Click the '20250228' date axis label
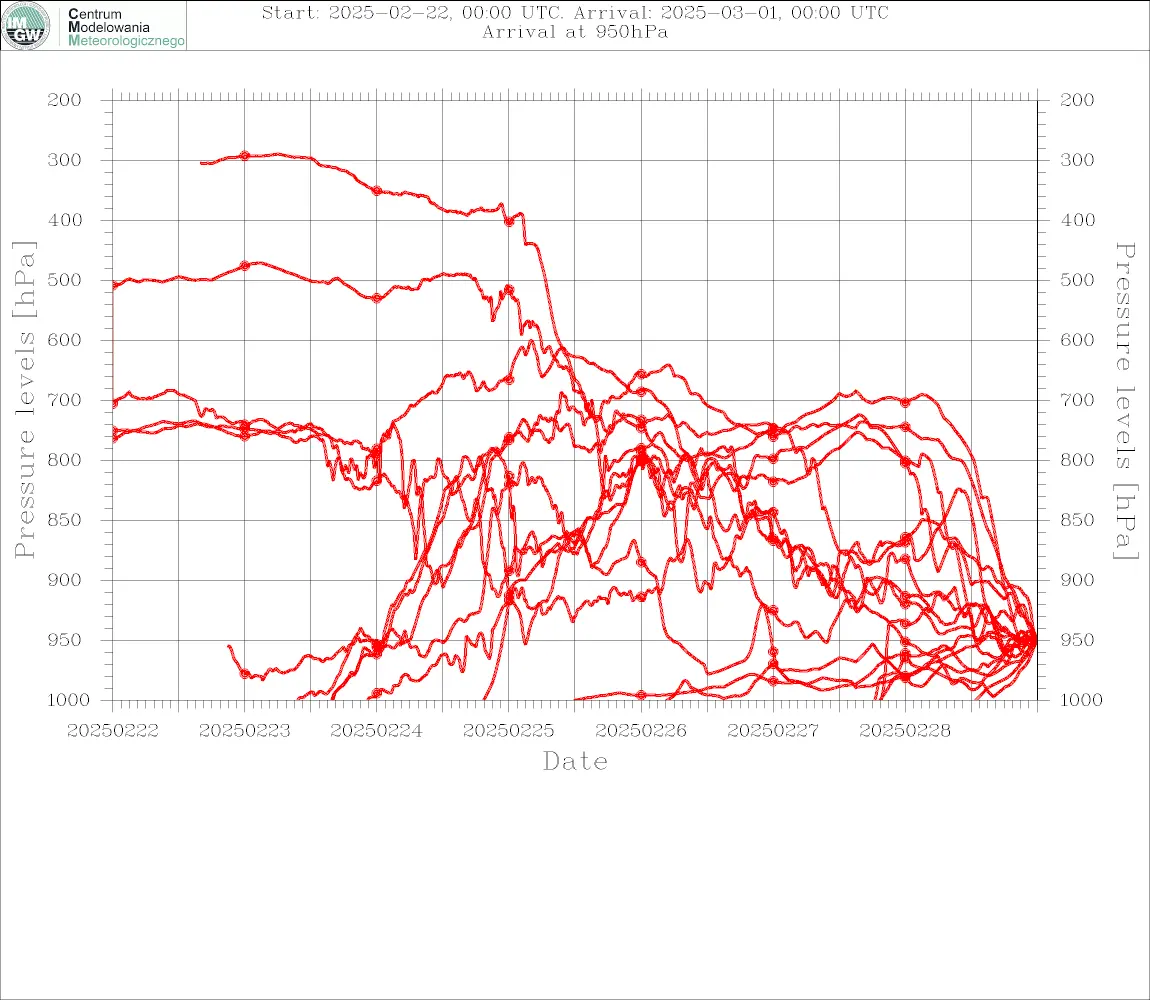This screenshot has height=1000, width=1150. [905, 731]
